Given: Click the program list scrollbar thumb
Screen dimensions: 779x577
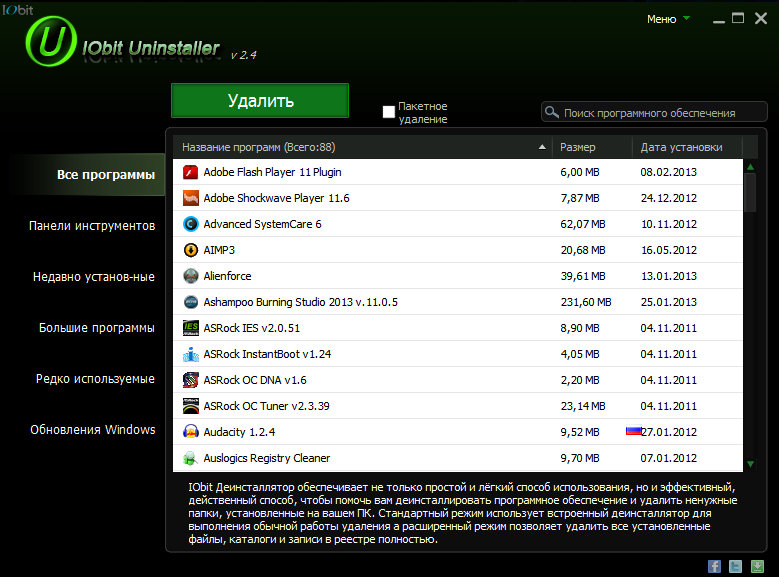Looking at the screenshot, I should click(x=751, y=193).
